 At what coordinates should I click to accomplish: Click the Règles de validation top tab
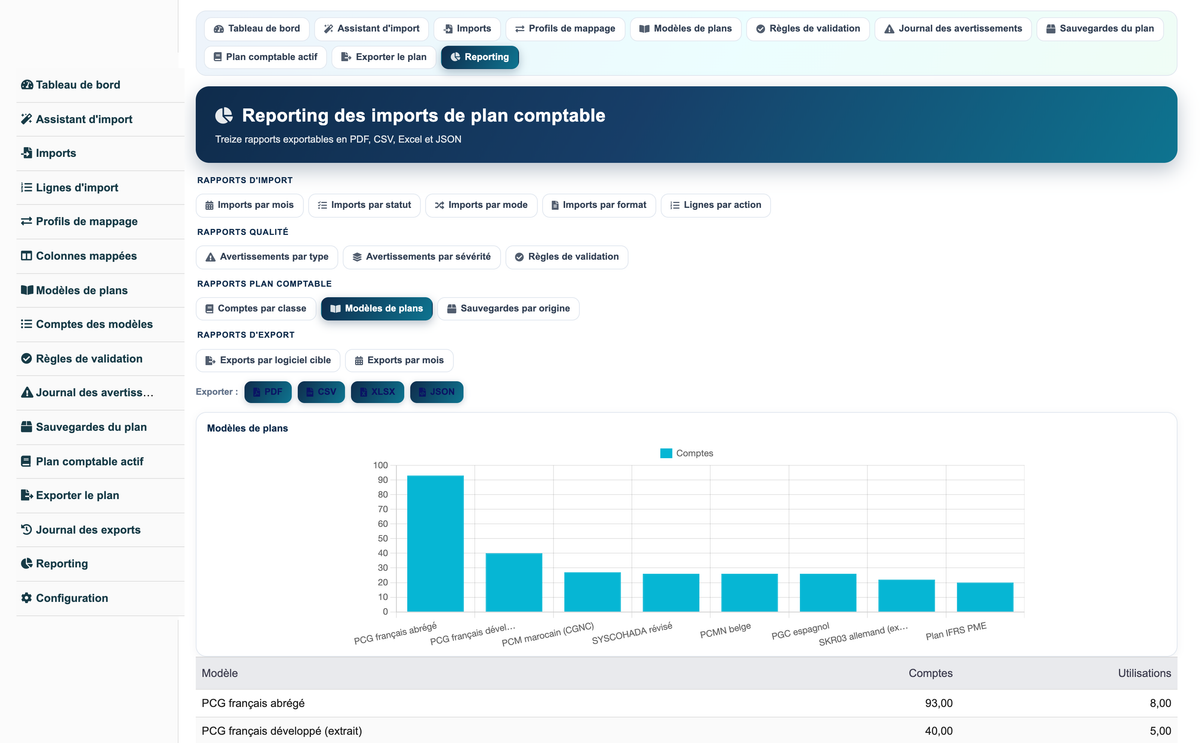808,29
